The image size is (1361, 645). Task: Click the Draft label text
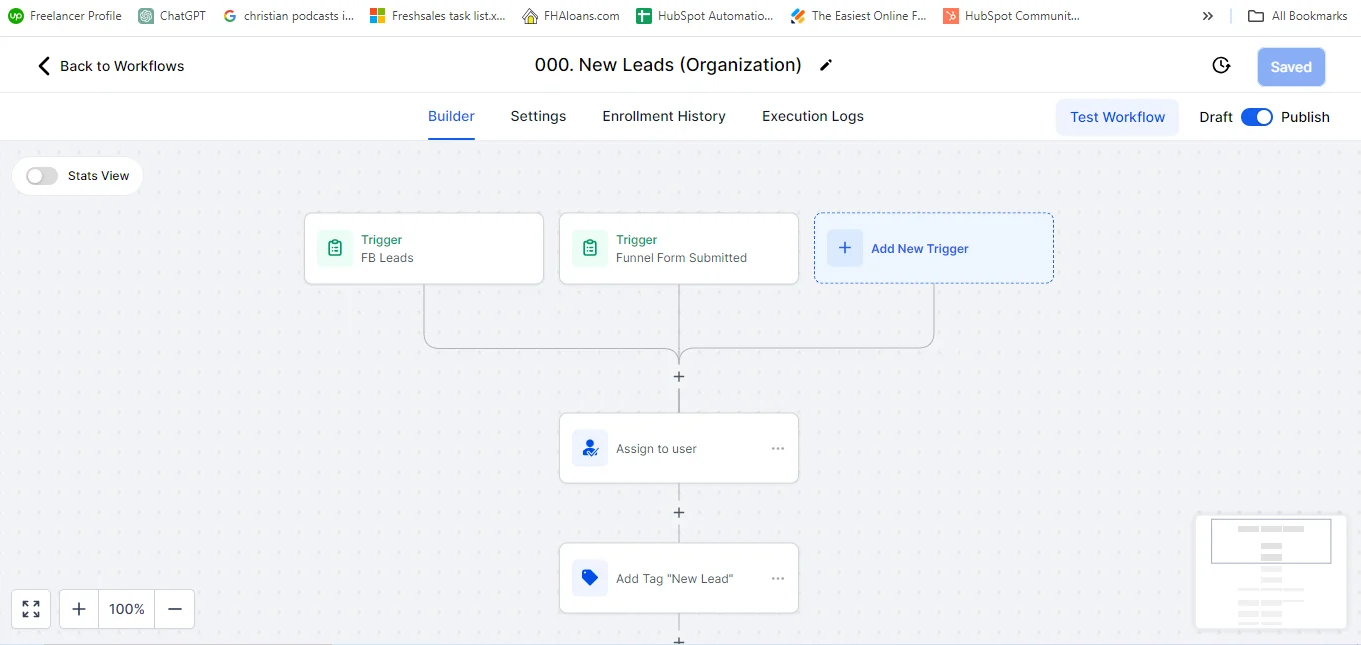1216,117
